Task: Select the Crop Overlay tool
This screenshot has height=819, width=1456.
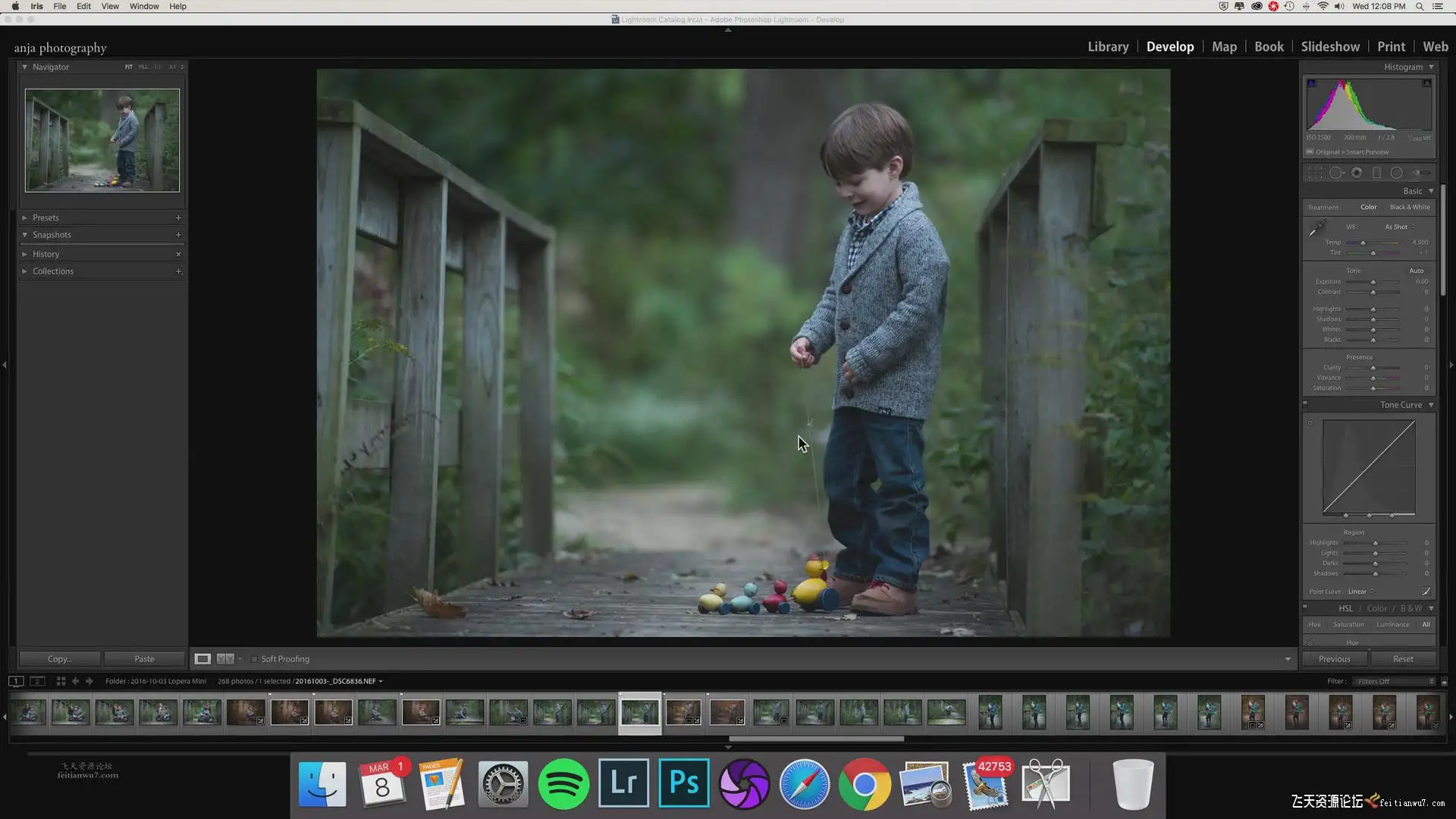Action: 1315,173
